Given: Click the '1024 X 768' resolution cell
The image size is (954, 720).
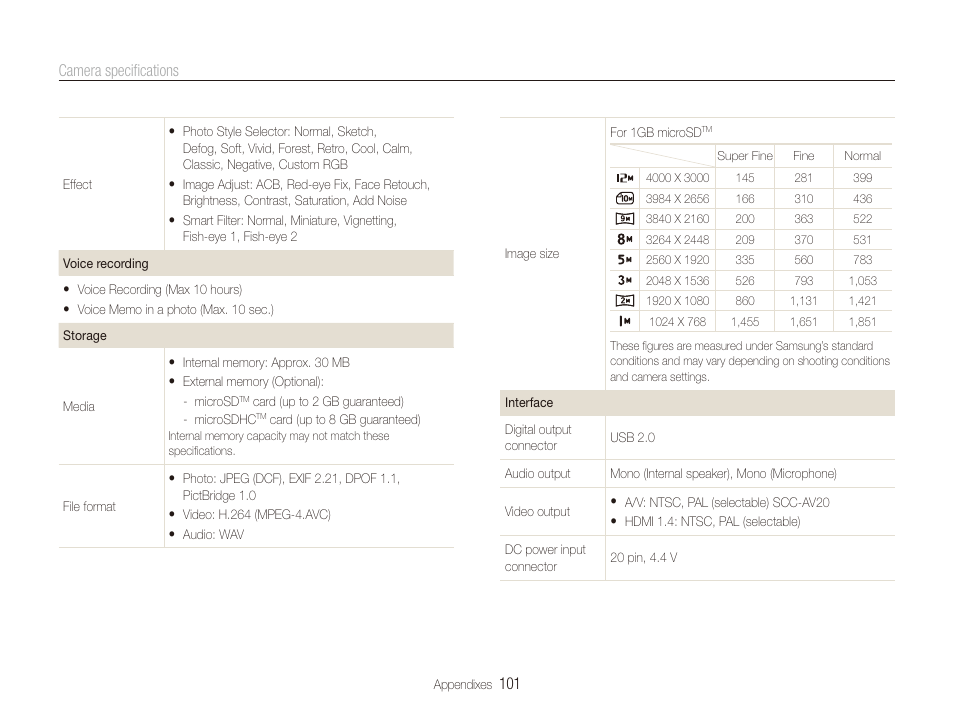Looking at the screenshot, I should (677, 321).
